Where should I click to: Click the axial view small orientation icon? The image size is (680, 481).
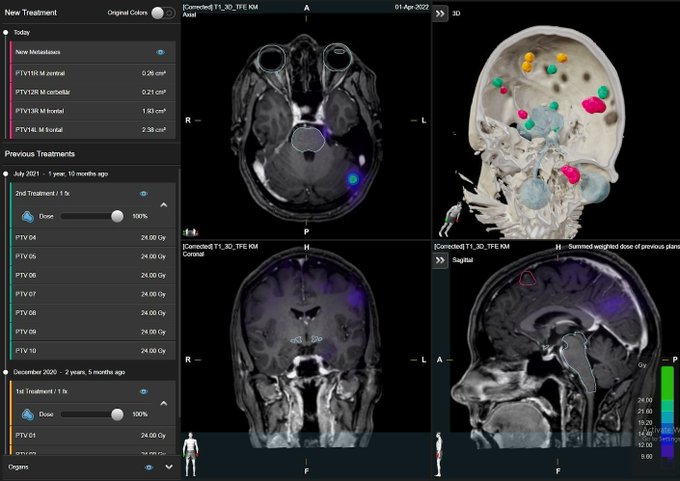(190, 232)
